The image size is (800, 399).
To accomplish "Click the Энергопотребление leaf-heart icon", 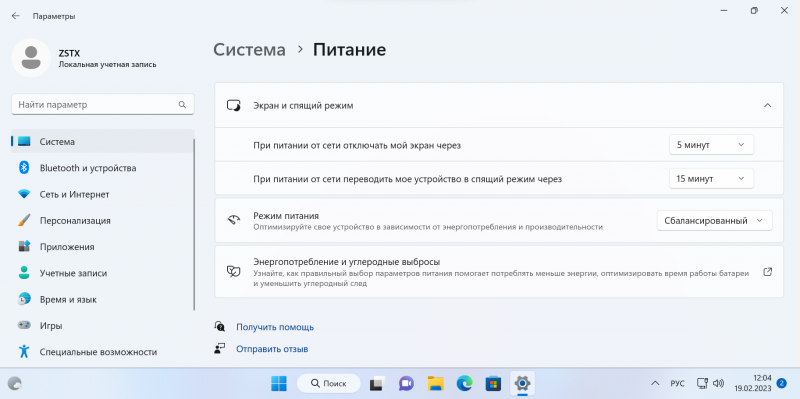I will click(x=233, y=271).
